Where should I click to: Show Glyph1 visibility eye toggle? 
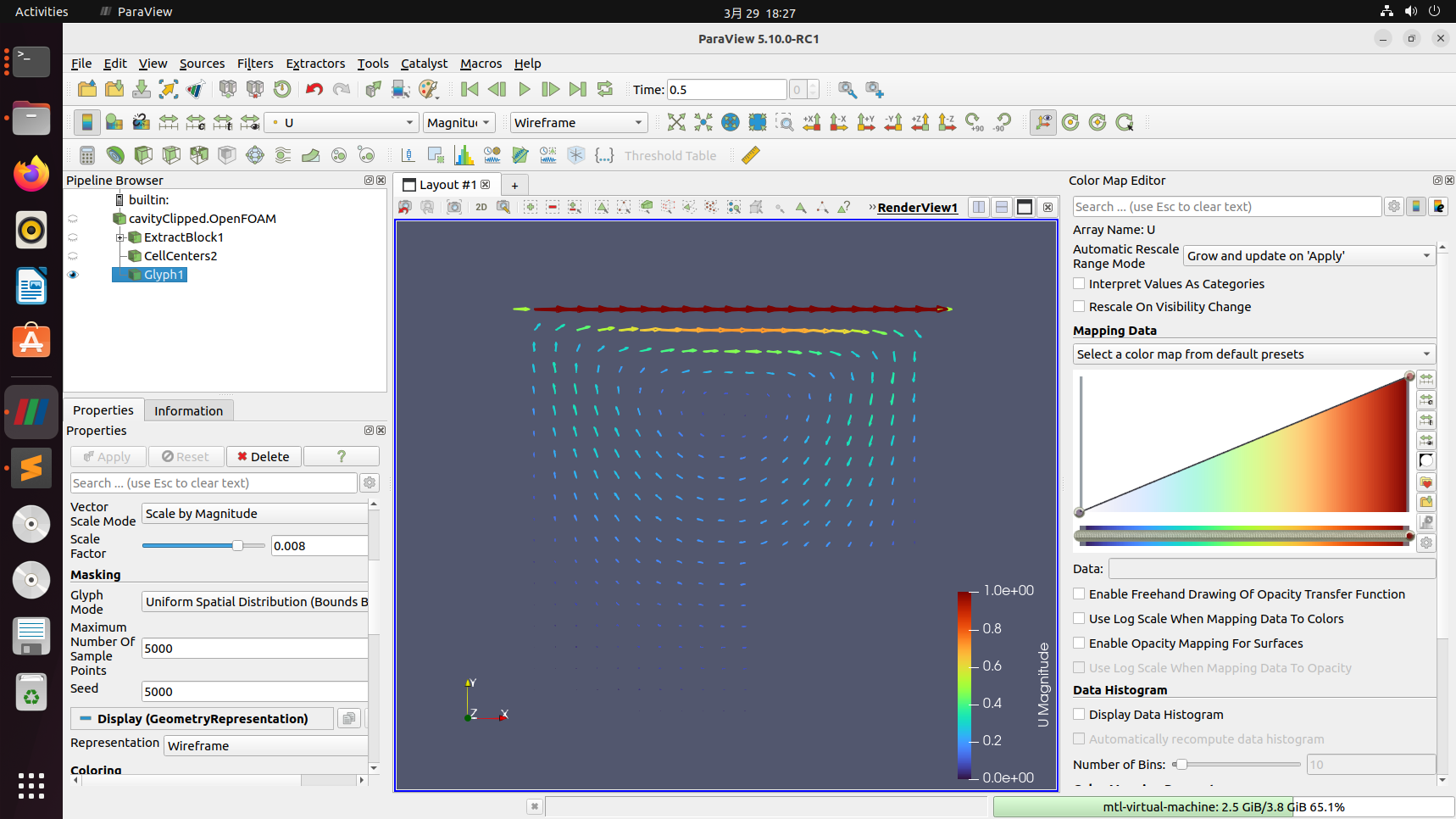pyautogui.click(x=73, y=275)
